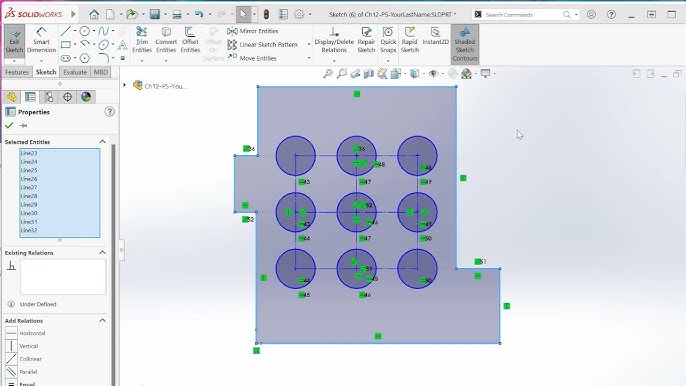
Task: Switch to the Features tab
Action: click(17, 72)
